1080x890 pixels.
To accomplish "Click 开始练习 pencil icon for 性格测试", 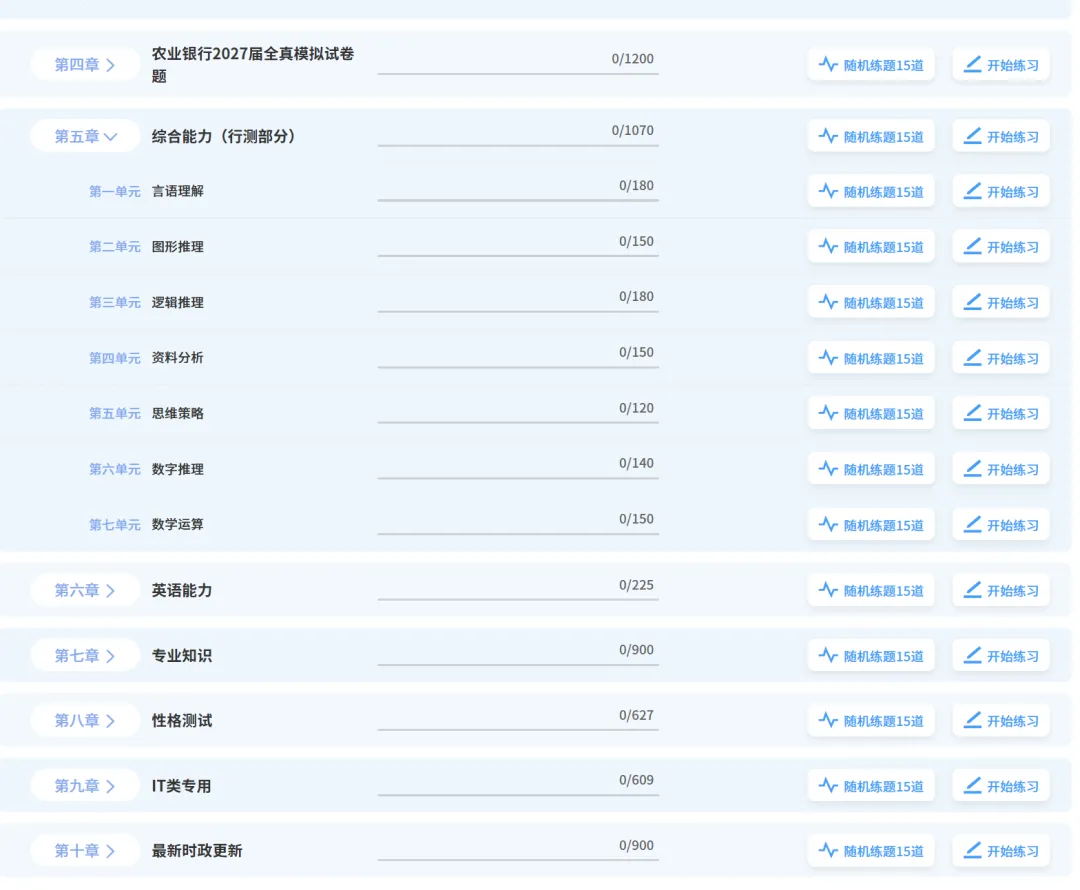I will [x=973, y=721].
